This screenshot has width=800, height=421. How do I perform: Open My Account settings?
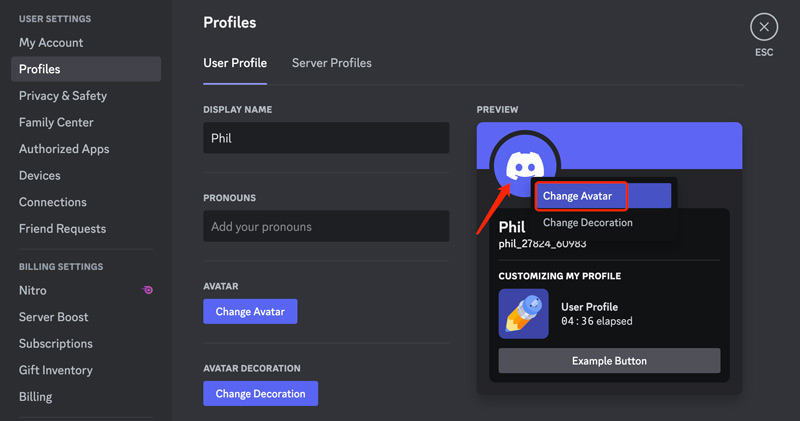click(x=51, y=43)
